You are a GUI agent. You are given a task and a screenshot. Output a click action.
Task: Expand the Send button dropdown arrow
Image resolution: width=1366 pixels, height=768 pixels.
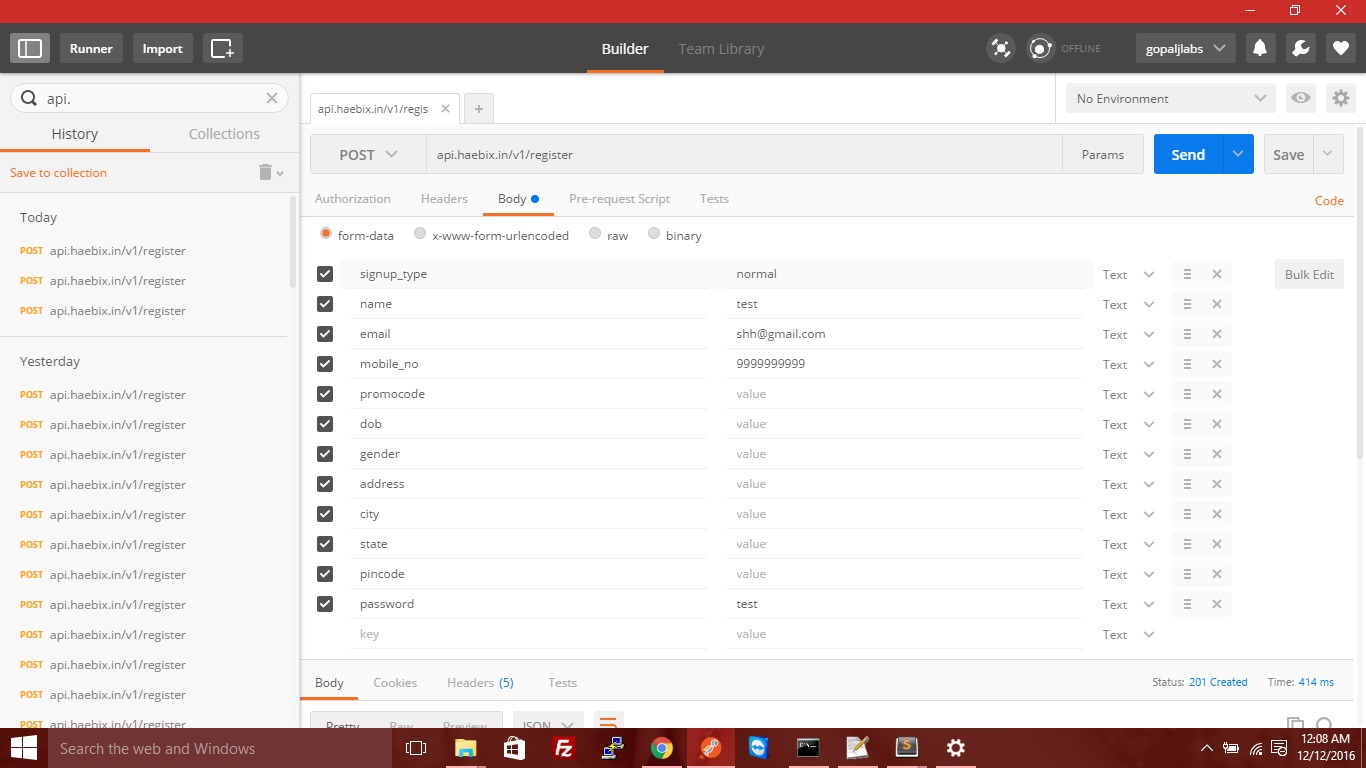(x=1238, y=155)
